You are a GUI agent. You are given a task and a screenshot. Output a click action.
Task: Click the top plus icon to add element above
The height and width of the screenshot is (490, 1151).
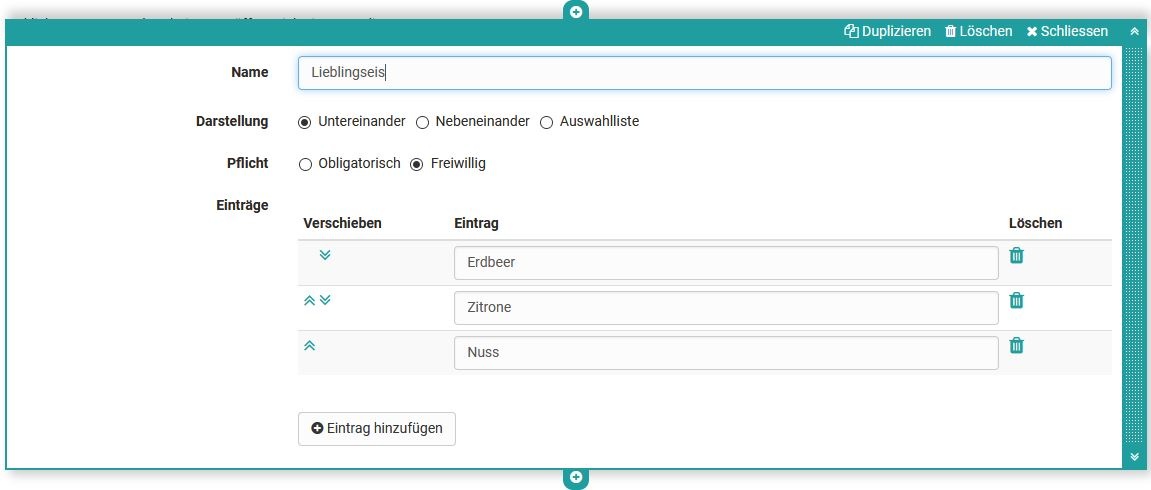pos(576,12)
